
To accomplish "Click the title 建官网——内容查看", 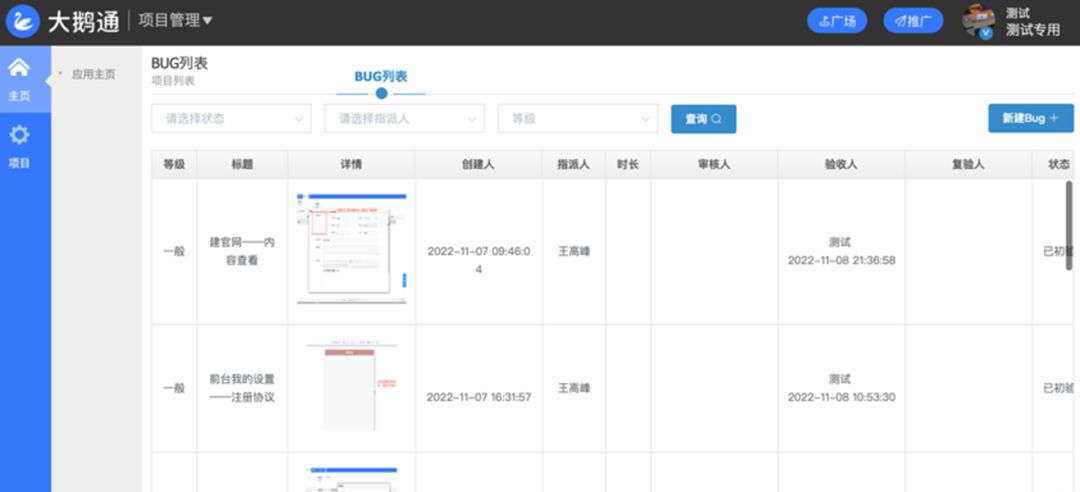I will pyautogui.click(x=242, y=252).
